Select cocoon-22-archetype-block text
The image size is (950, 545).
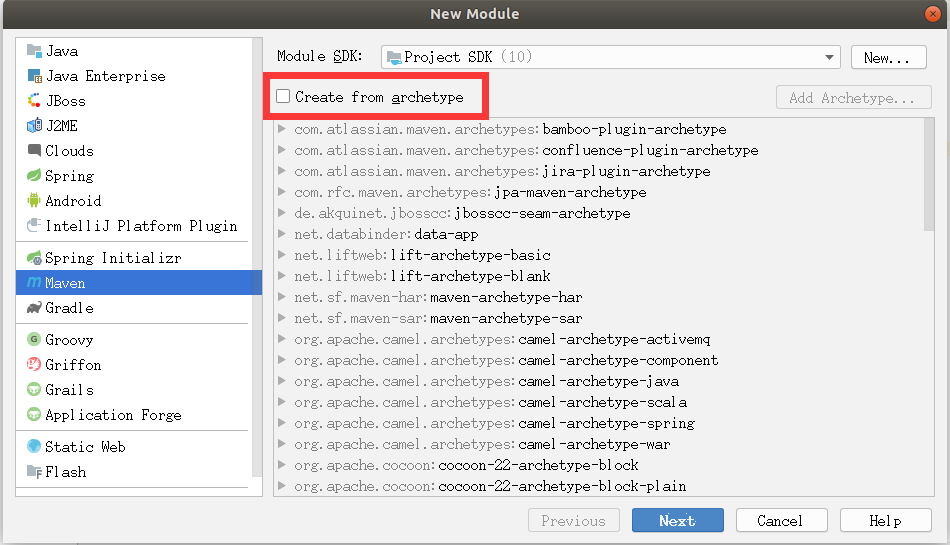[538, 465]
